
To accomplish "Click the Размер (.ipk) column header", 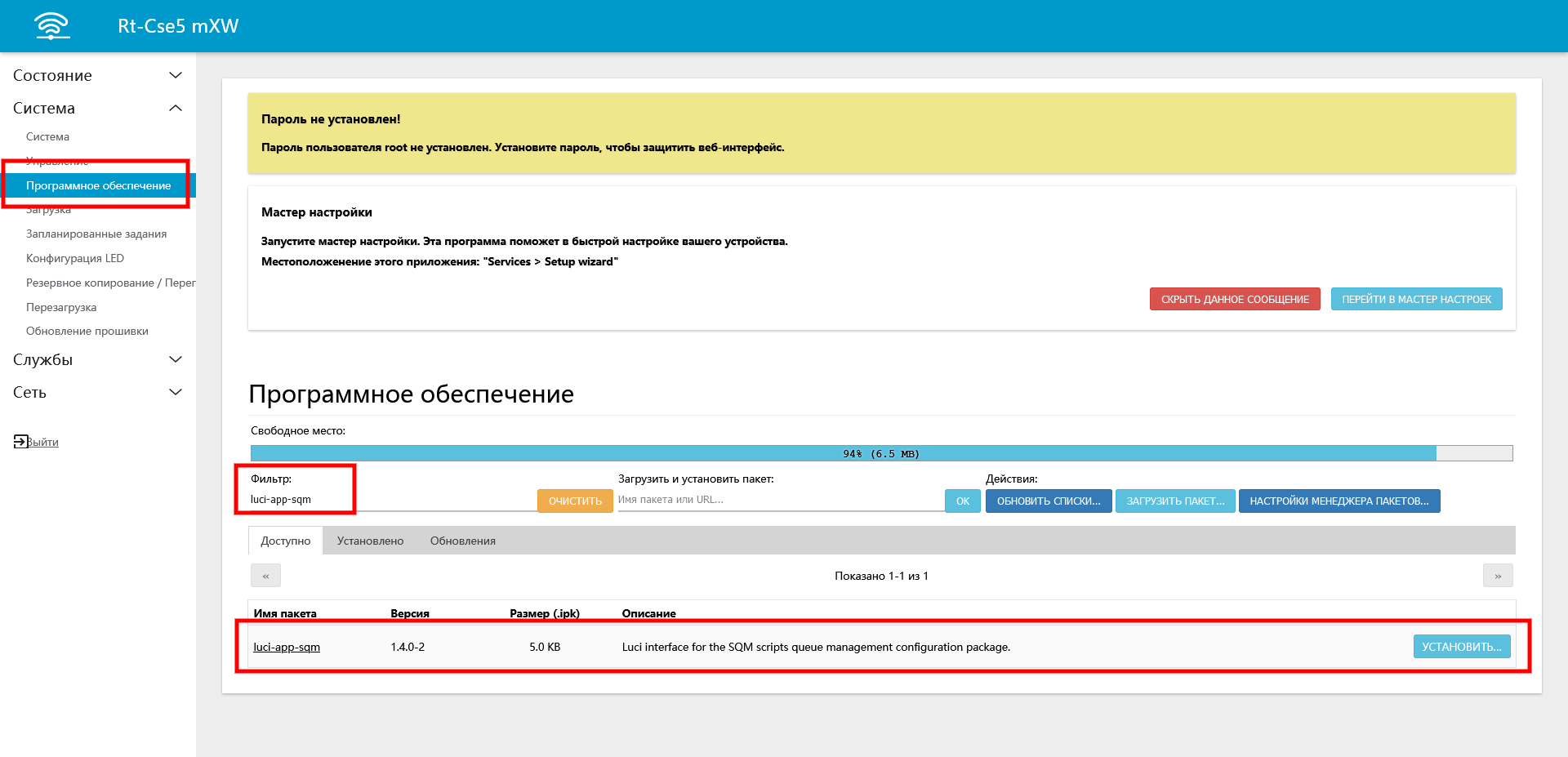I will coord(545,613).
